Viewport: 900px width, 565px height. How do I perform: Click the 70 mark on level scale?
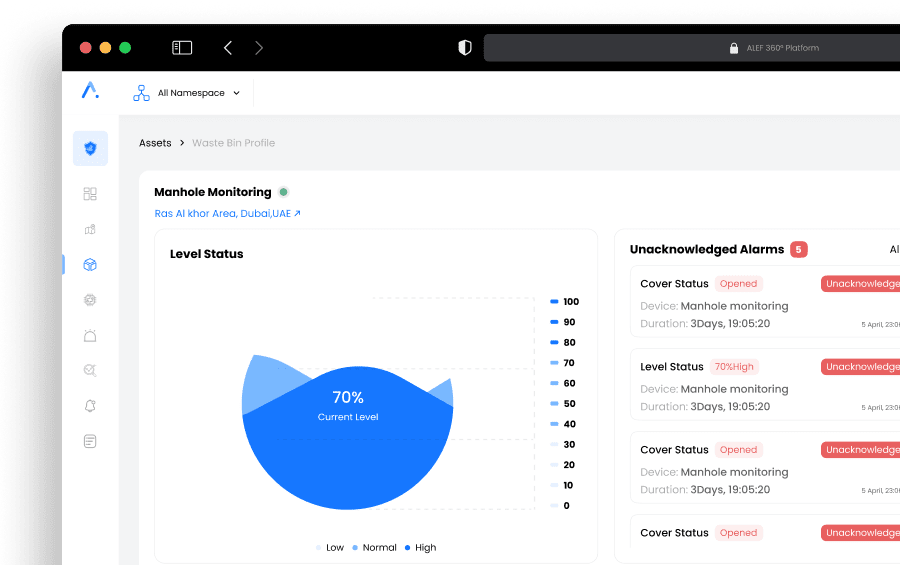click(x=568, y=363)
